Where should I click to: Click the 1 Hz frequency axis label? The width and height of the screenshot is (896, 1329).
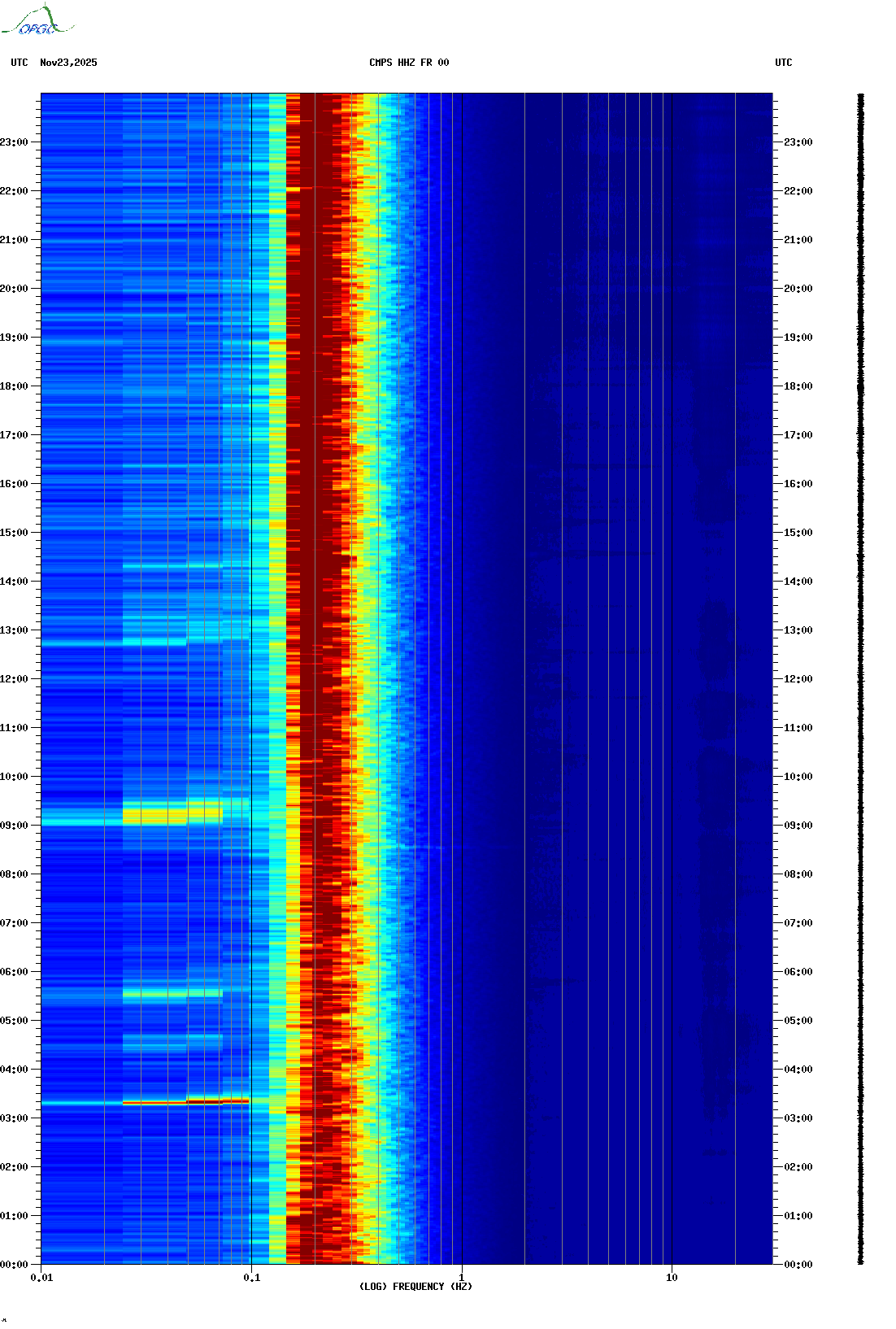click(462, 1278)
